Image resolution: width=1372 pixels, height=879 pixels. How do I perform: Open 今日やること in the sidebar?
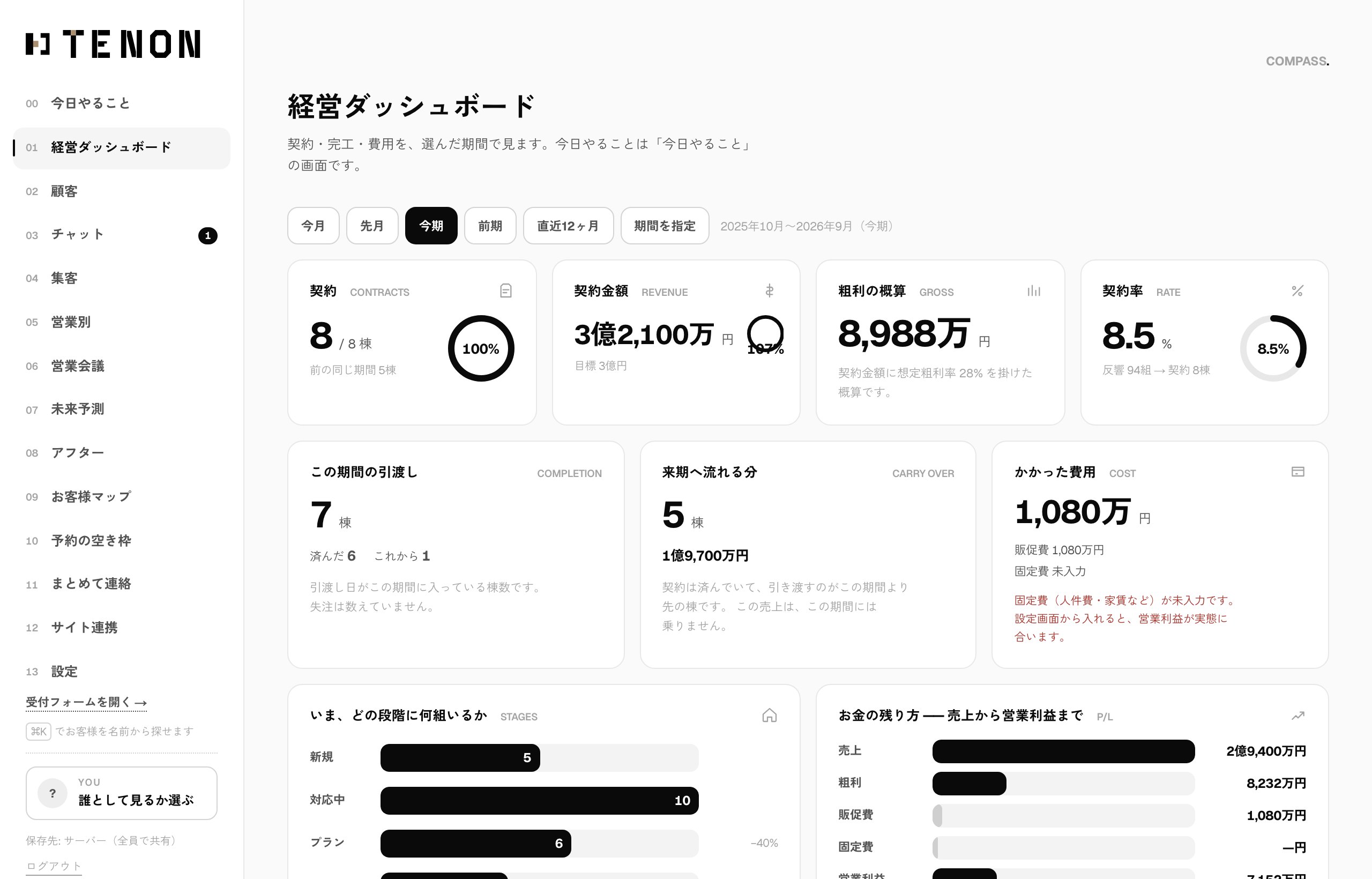click(x=122, y=103)
